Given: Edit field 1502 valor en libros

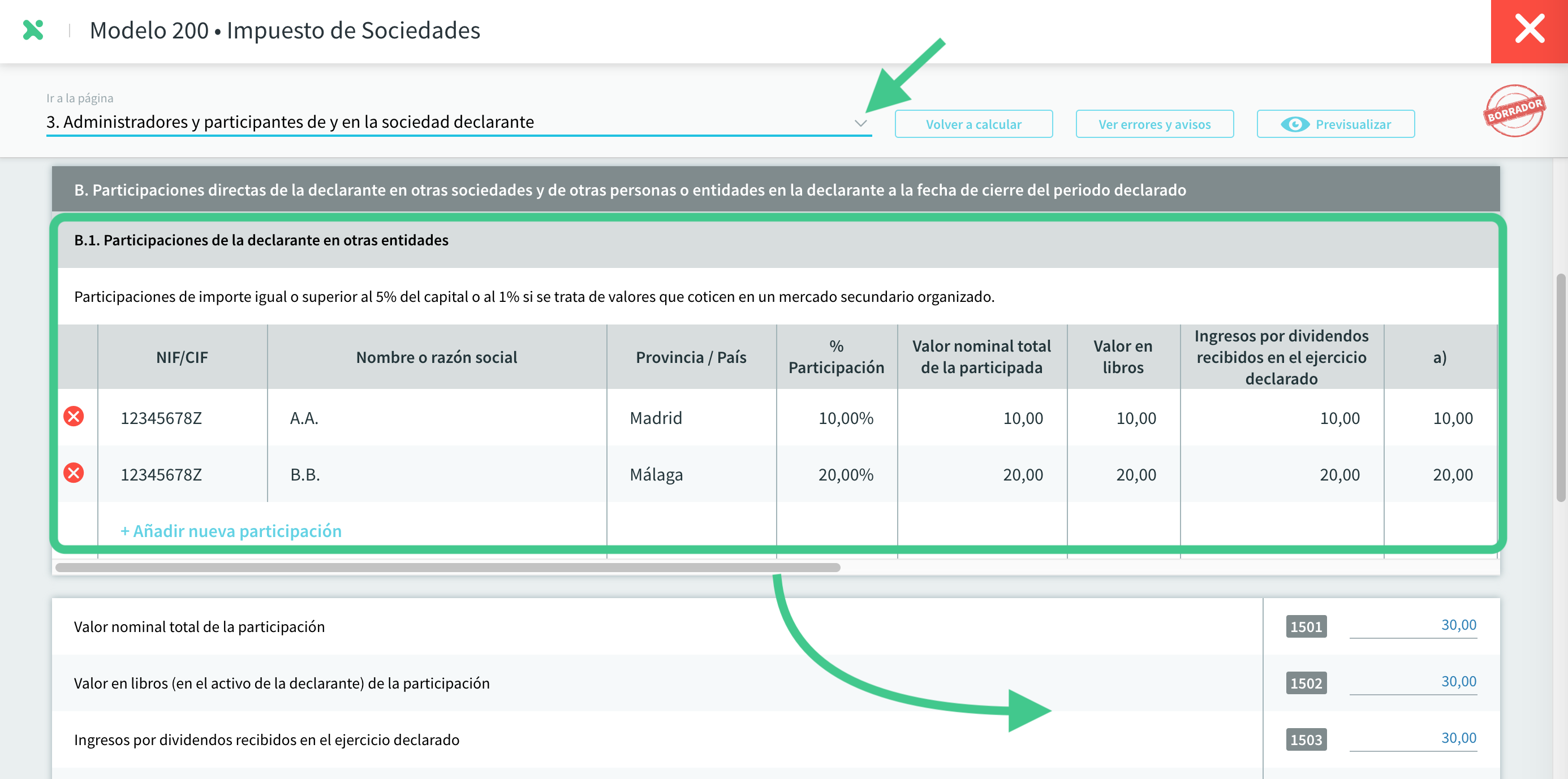Looking at the screenshot, I should tap(1412, 682).
